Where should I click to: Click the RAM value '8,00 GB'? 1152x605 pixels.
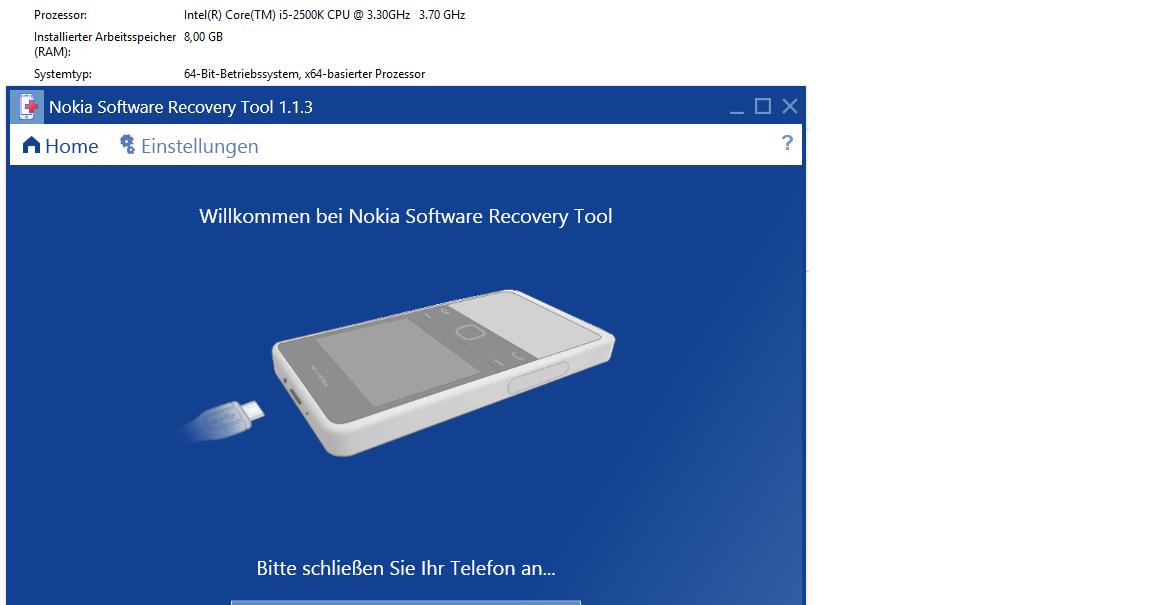point(204,37)
